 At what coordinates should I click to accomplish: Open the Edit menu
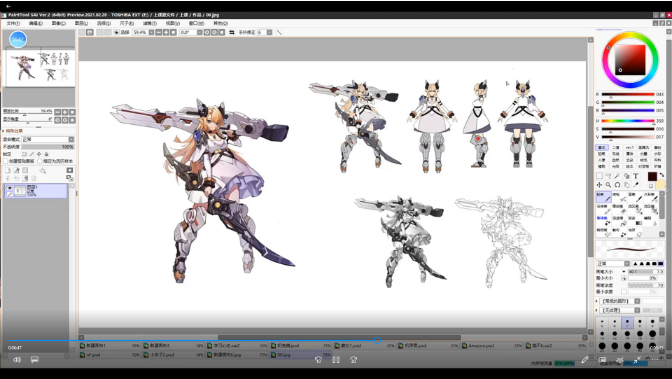[x=36, y=23]
